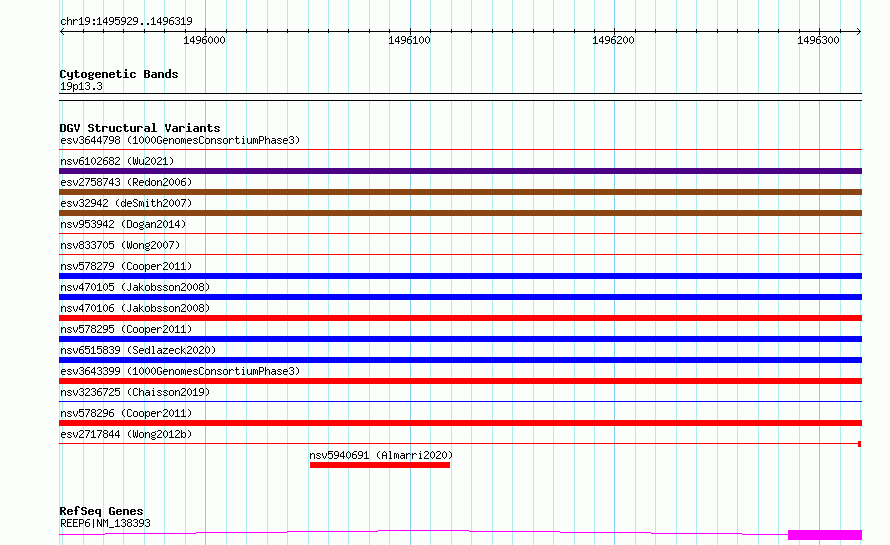The width and height of the screenshot is (890, 545).
Task: Open variant esv32942 (deSmith2007)
Action: pos(126,203)
